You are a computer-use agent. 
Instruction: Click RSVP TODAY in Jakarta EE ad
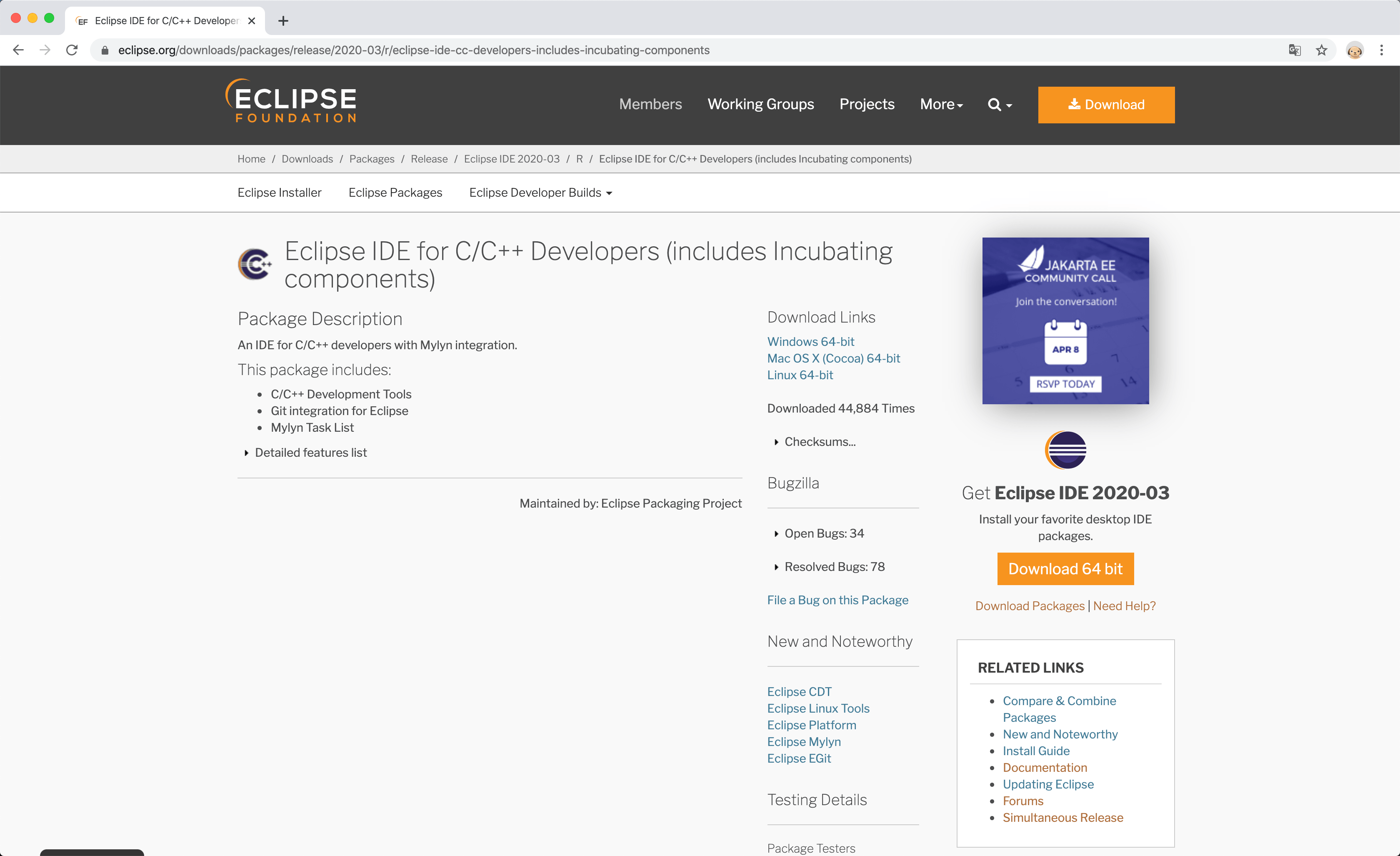click(1065, 384)
